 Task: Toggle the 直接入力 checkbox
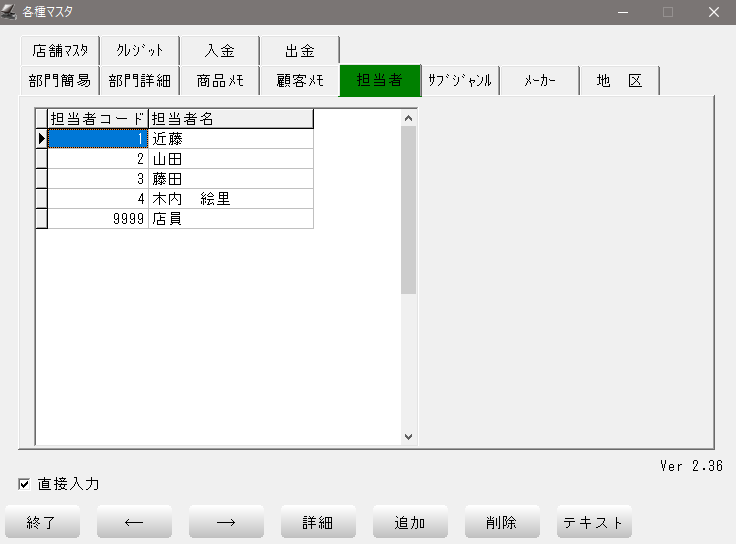(24, 485)
